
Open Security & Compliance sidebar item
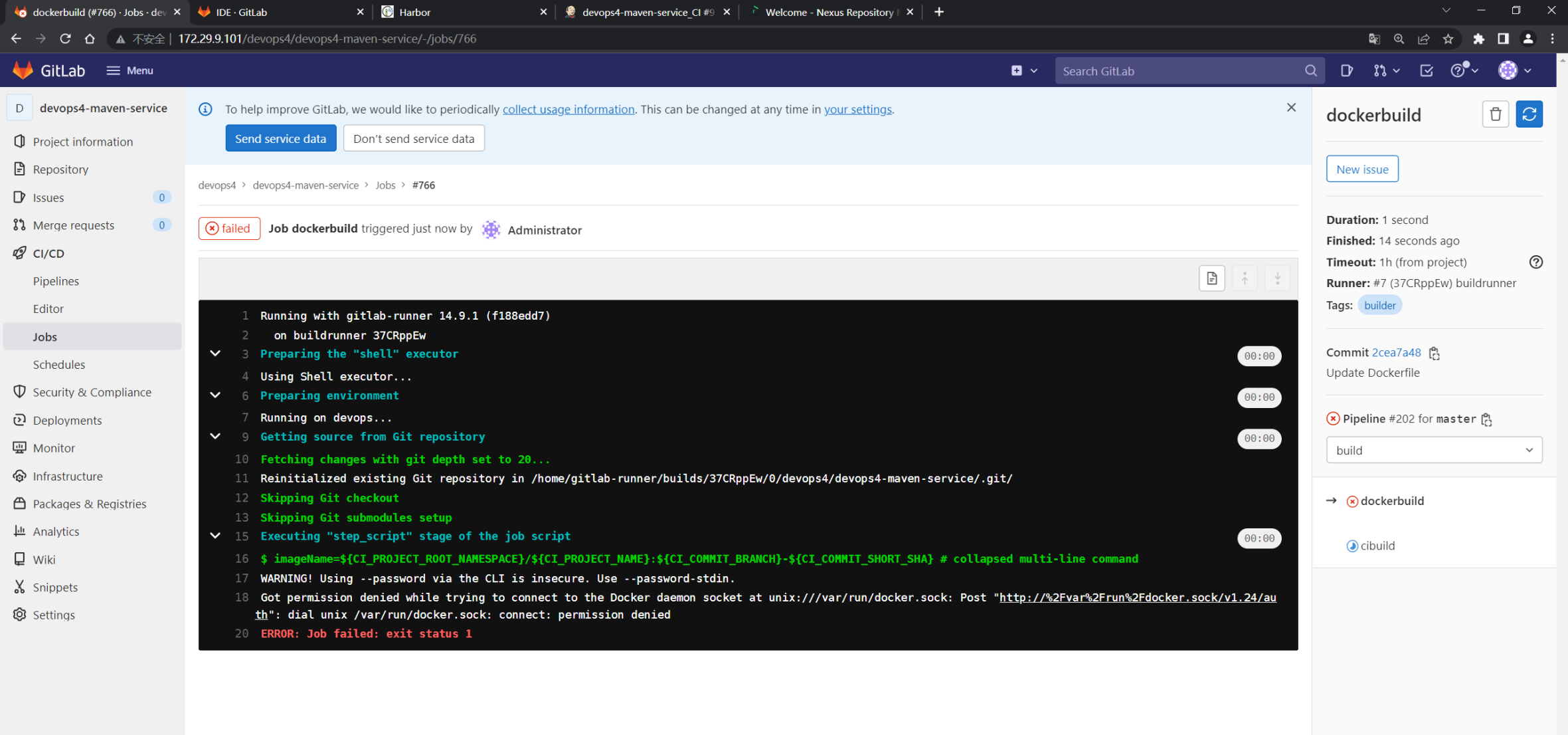click(92, 392)
